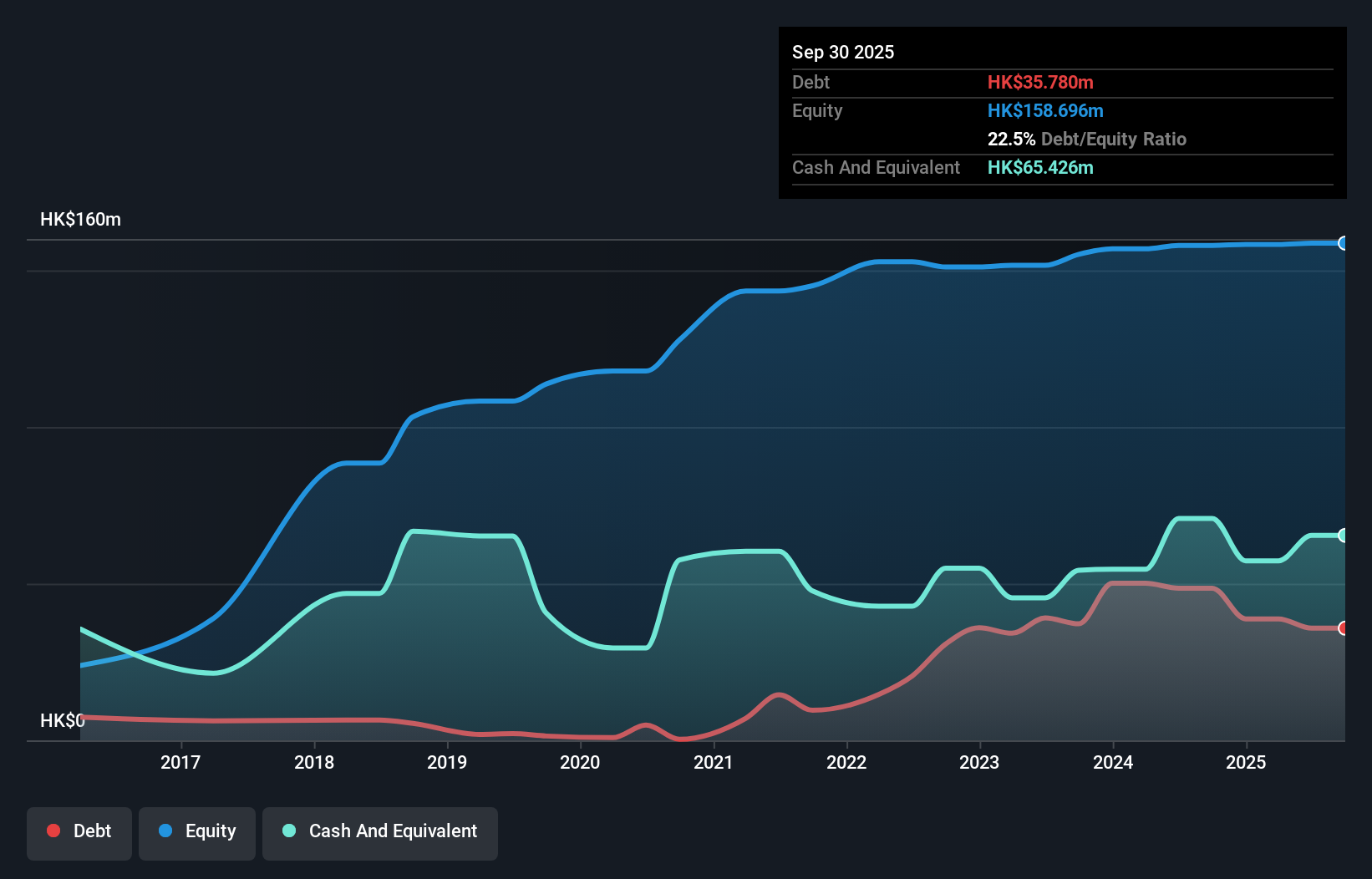
Task: Click the Debt row label in tooltip
Action: click(810, 82)
